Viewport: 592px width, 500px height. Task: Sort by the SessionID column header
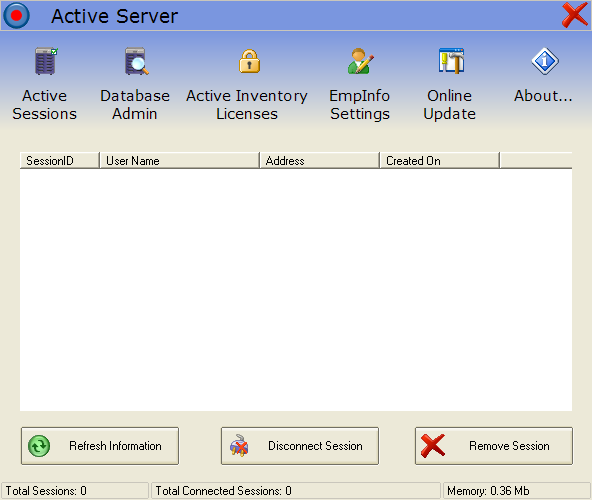point(59,160)
